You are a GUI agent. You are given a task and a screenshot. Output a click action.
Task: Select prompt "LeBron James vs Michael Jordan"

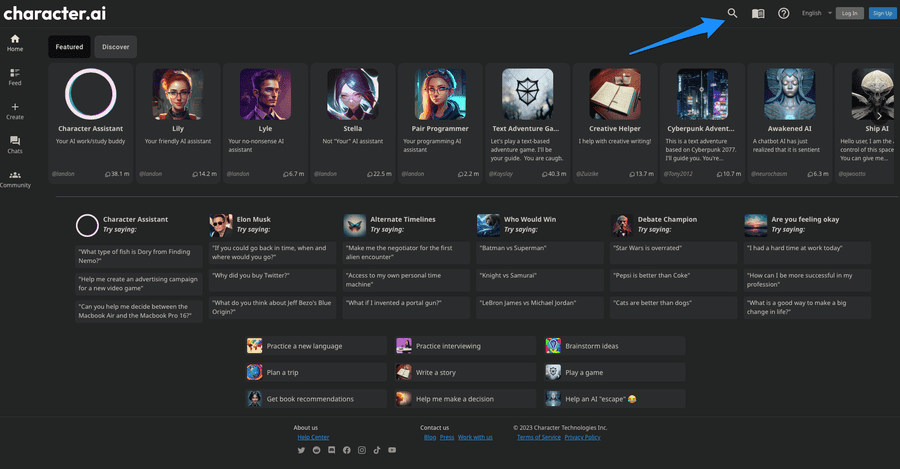(x=540, y=308)
